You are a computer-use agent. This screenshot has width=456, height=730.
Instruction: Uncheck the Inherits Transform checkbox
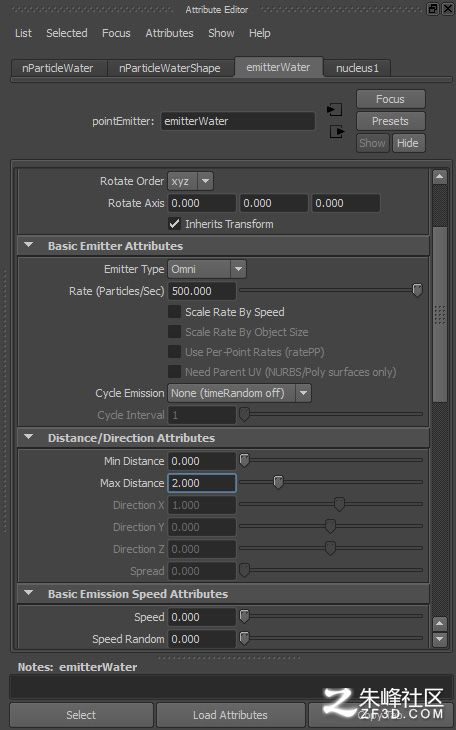coord(174,224)
